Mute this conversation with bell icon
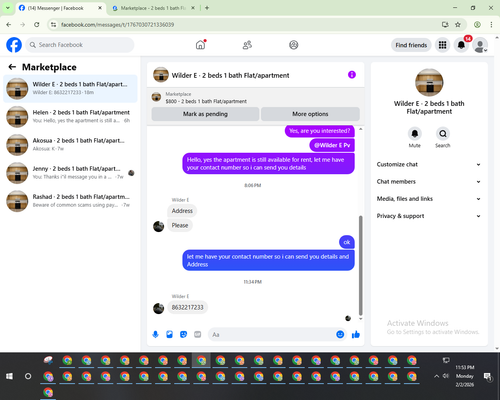 [415, 134]
